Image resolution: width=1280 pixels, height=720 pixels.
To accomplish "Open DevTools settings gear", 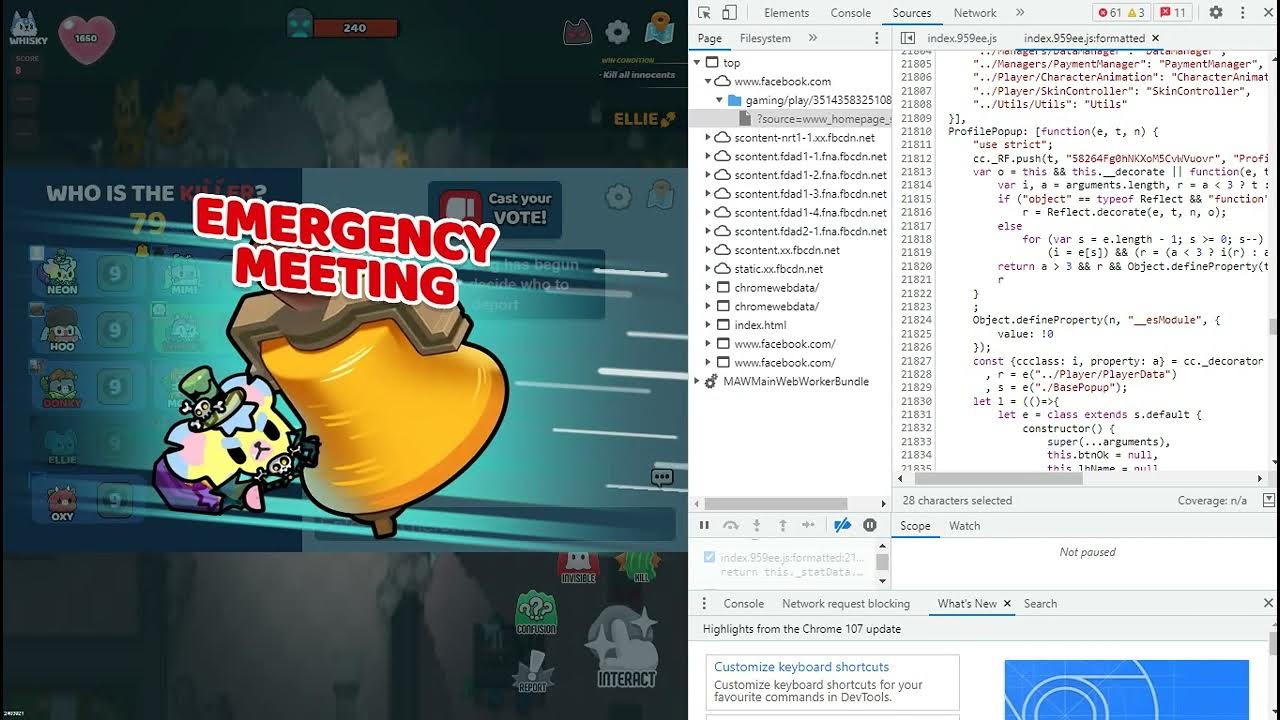I will tap(1216, 13).
